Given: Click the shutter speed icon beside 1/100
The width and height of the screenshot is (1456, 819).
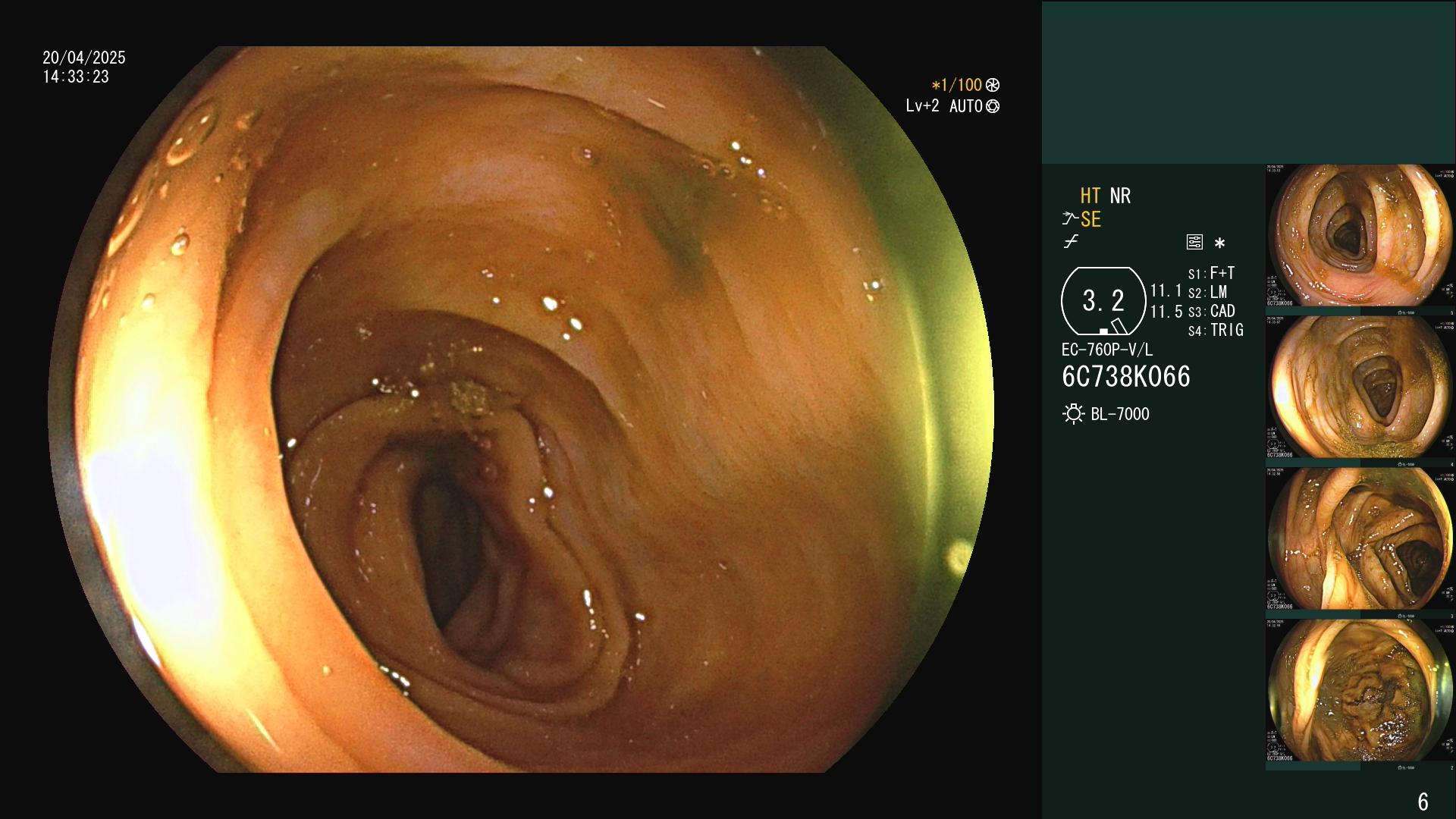Looking at the screenshot, I should click(x=993, y=85).
